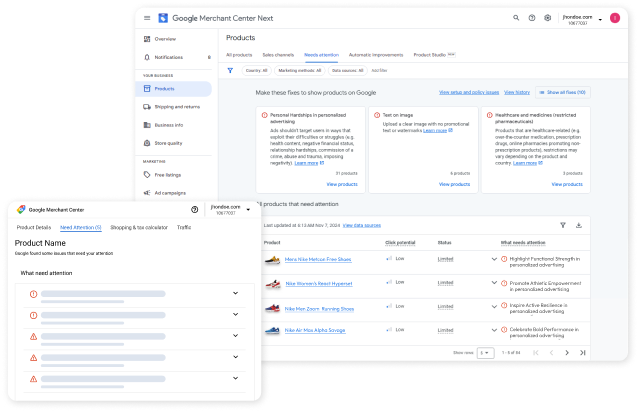Screen dimensions: 639x411
Task: Click the Store quality badge icon
Action: point(147,143)
